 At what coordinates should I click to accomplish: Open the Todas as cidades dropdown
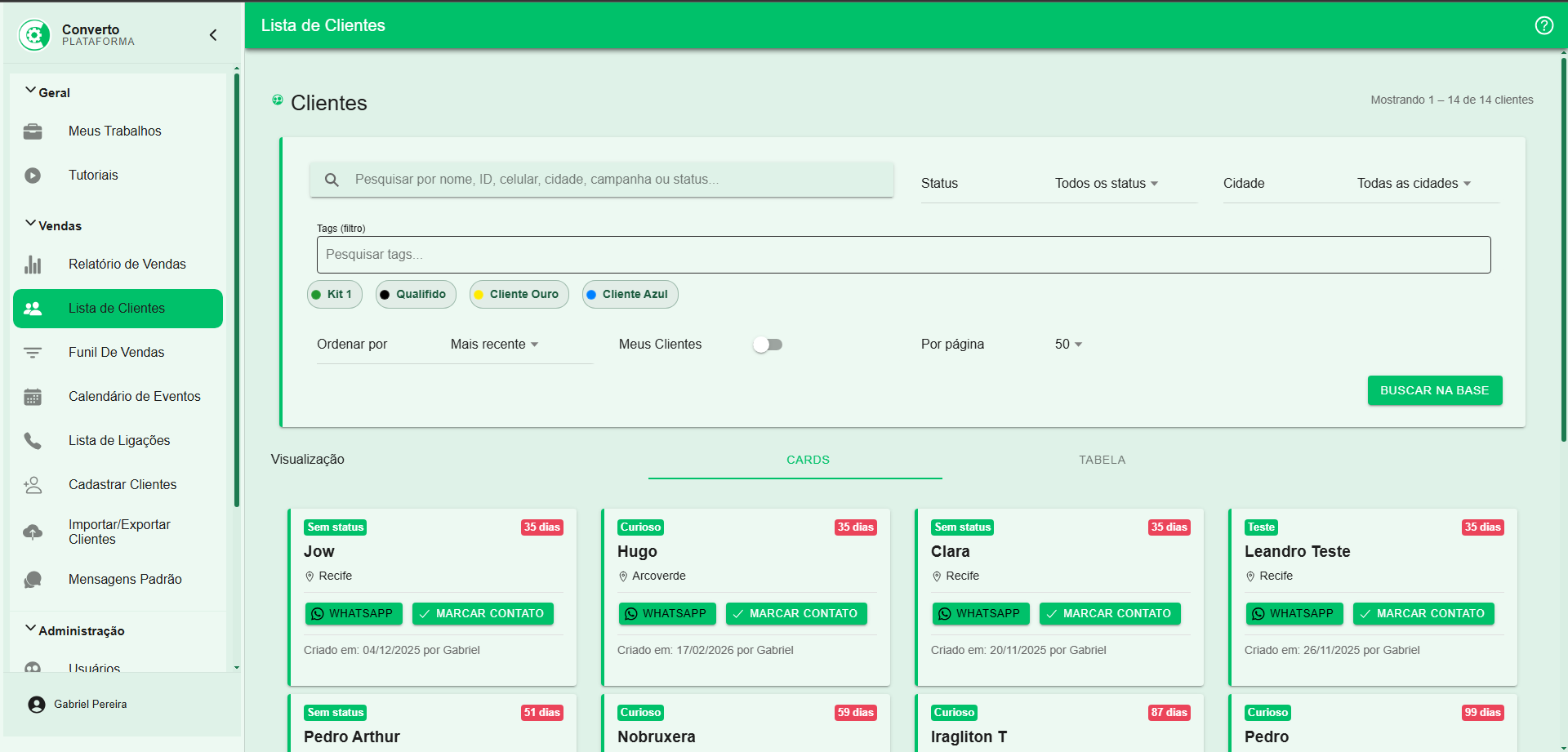1413,184
